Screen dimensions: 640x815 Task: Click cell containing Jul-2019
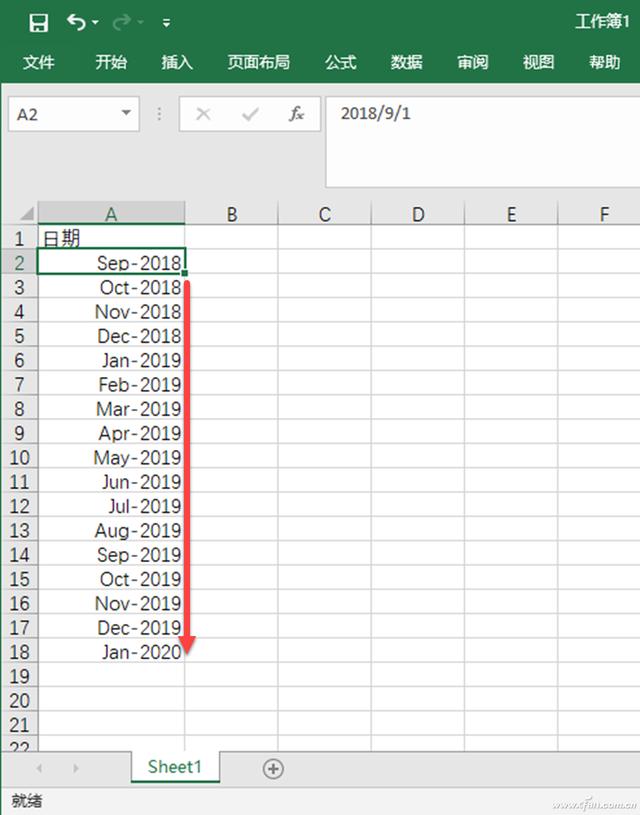point(111,506)
